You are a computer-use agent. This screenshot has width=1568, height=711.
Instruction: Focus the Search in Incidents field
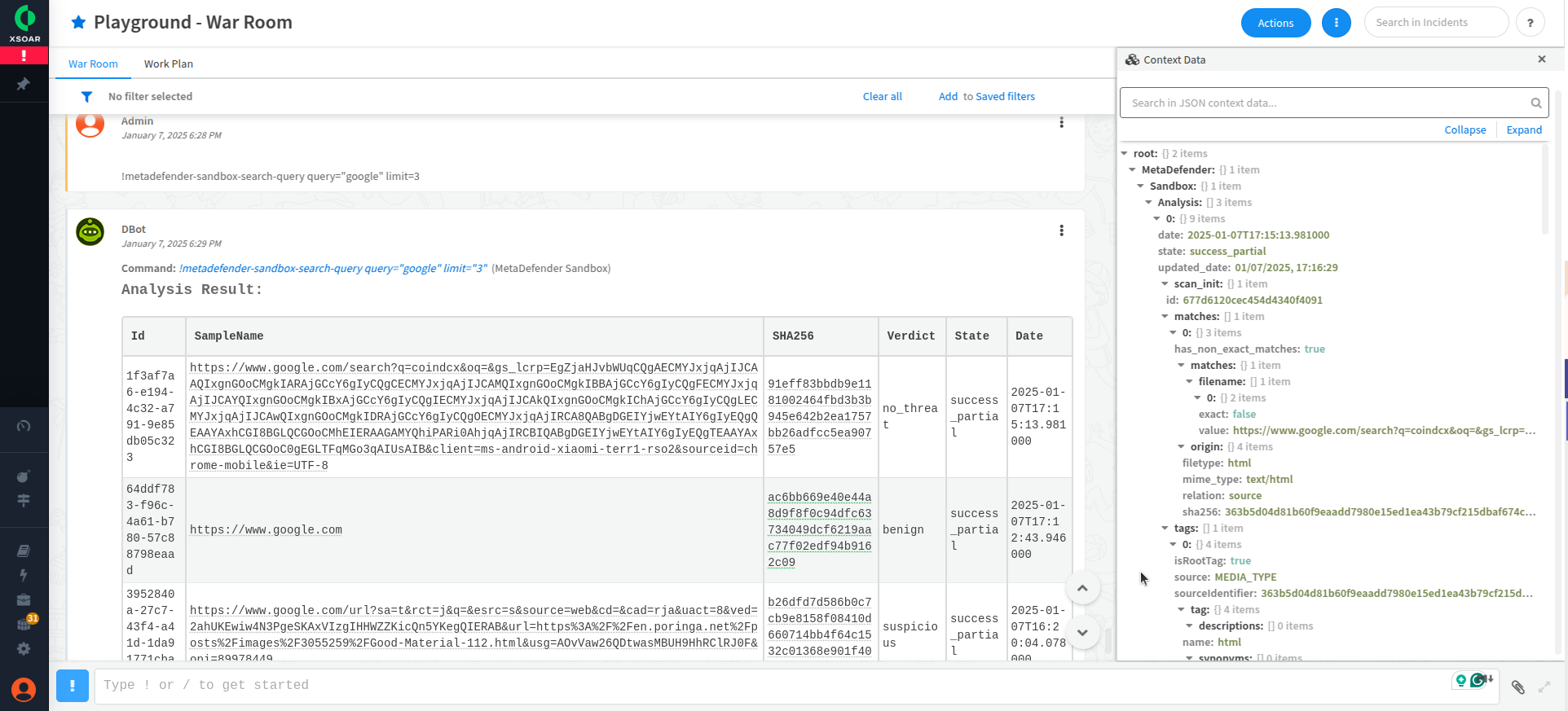pyautogui.click(x=1436, y=23)
